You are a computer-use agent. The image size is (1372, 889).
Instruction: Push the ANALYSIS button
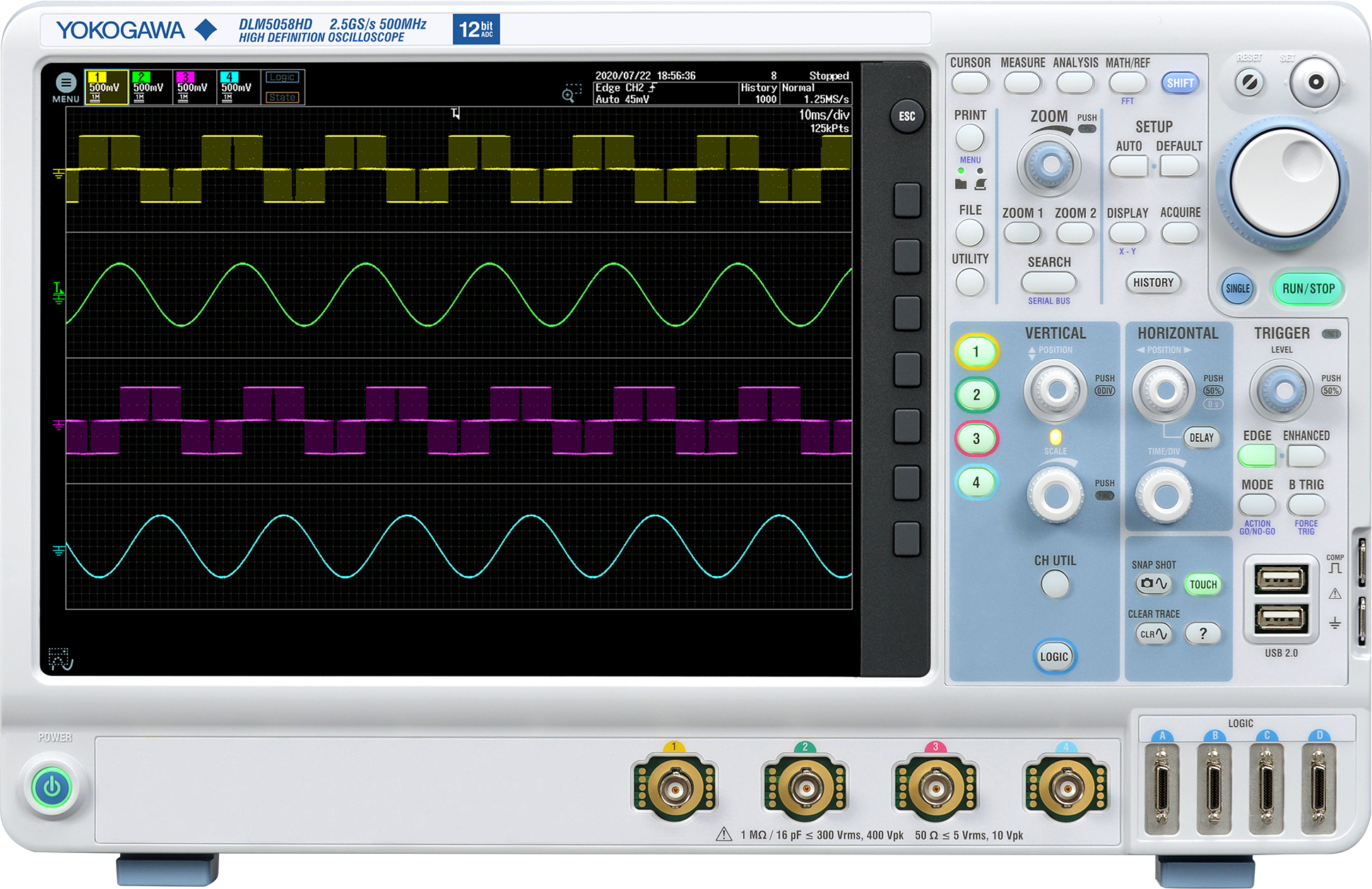[x=1075, y=83]
